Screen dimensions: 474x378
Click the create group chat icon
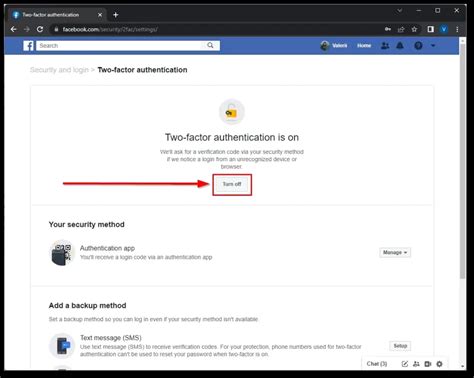pos(416,364)
